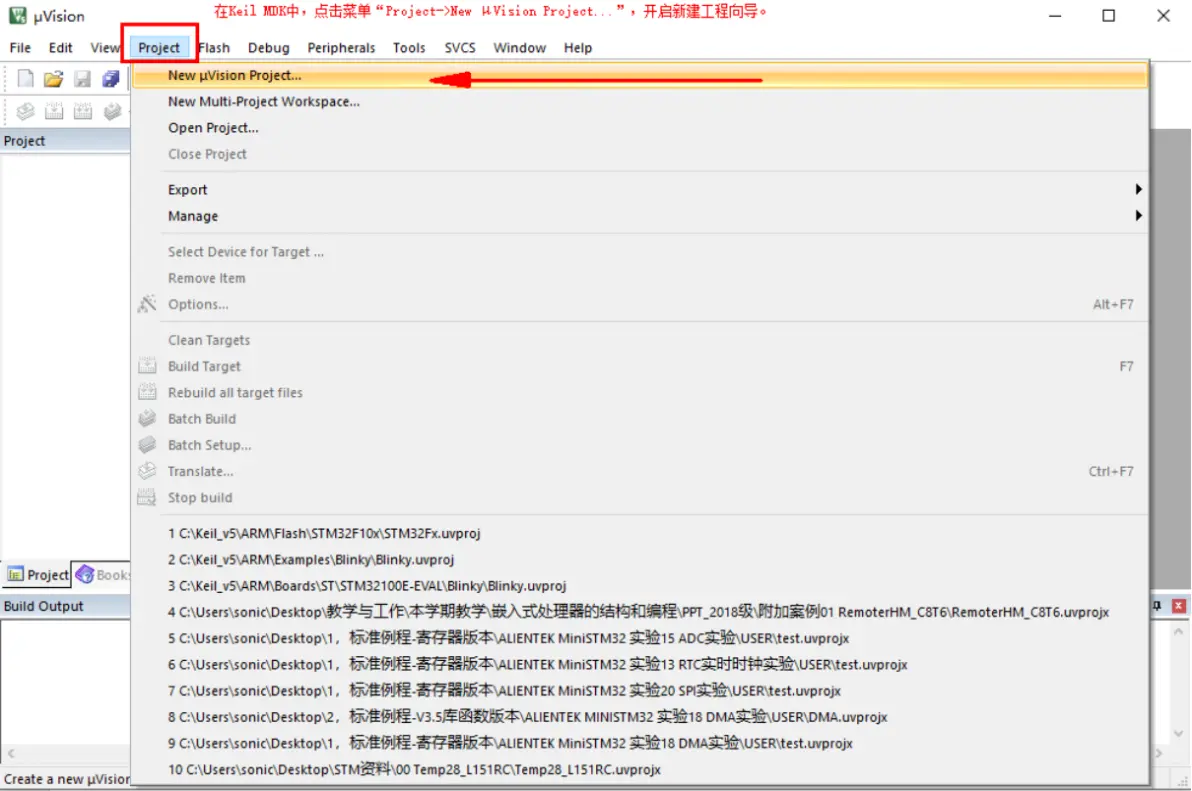This screenshot has width=1192, height=791.
Task: Open recent project 9 DMA test.uvprojx
Action: (x=639, y=743)
